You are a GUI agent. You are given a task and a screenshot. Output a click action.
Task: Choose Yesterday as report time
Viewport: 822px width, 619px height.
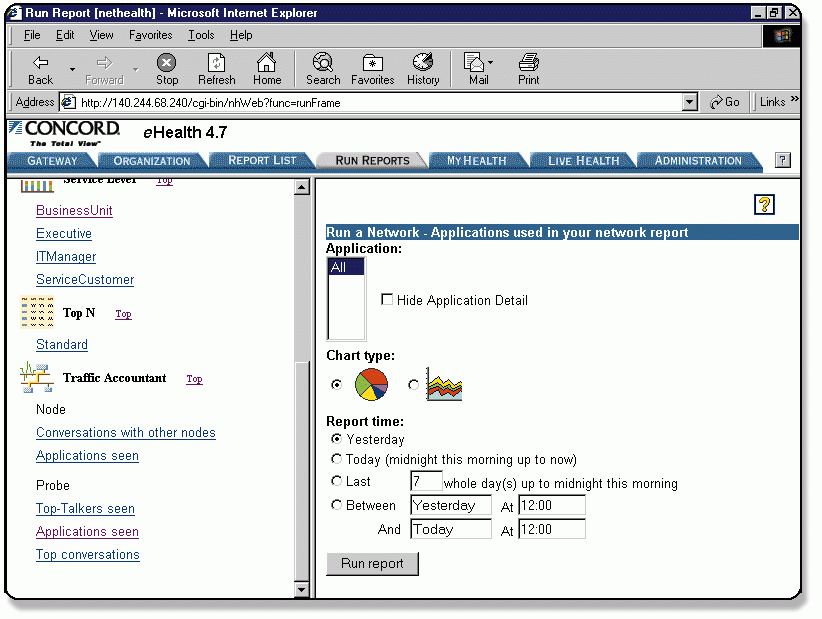tap(337, 438)
